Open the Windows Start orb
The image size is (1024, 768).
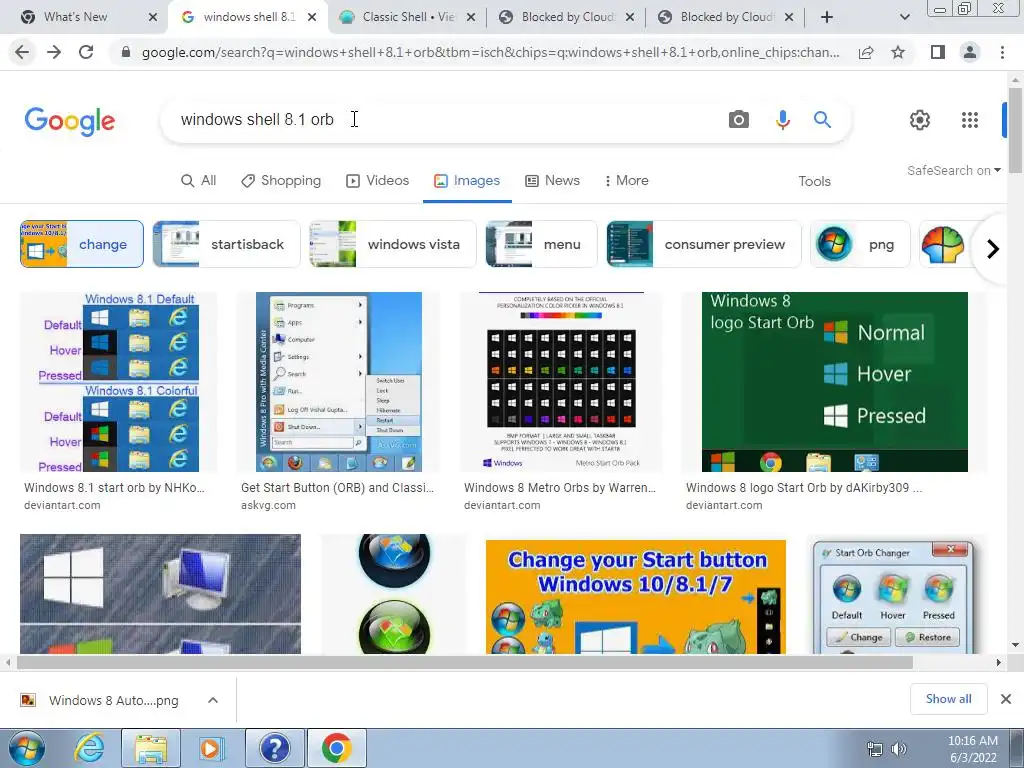(27, 748)
